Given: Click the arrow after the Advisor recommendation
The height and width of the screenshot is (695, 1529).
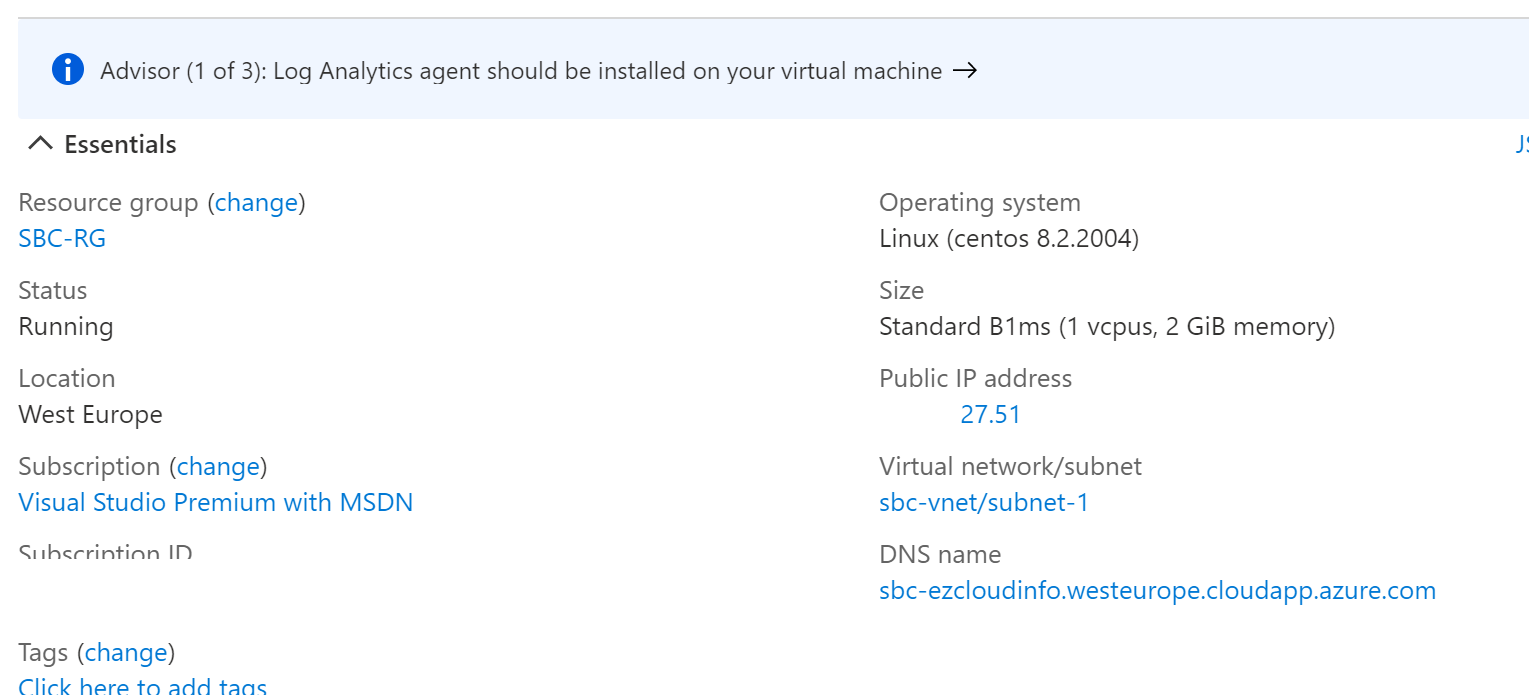Looking at the screenshot, I should point(964,71).
